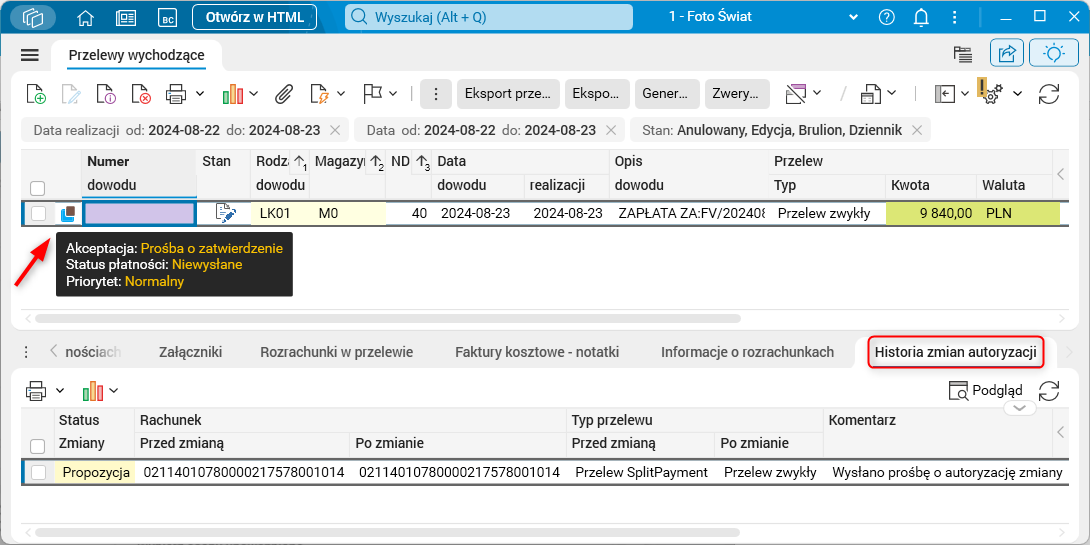This screenshot has height=545, width=1090.
Task: Click the acceptance status icon in LK01 row
Action: pyautogui.click(x=67, y=213)
